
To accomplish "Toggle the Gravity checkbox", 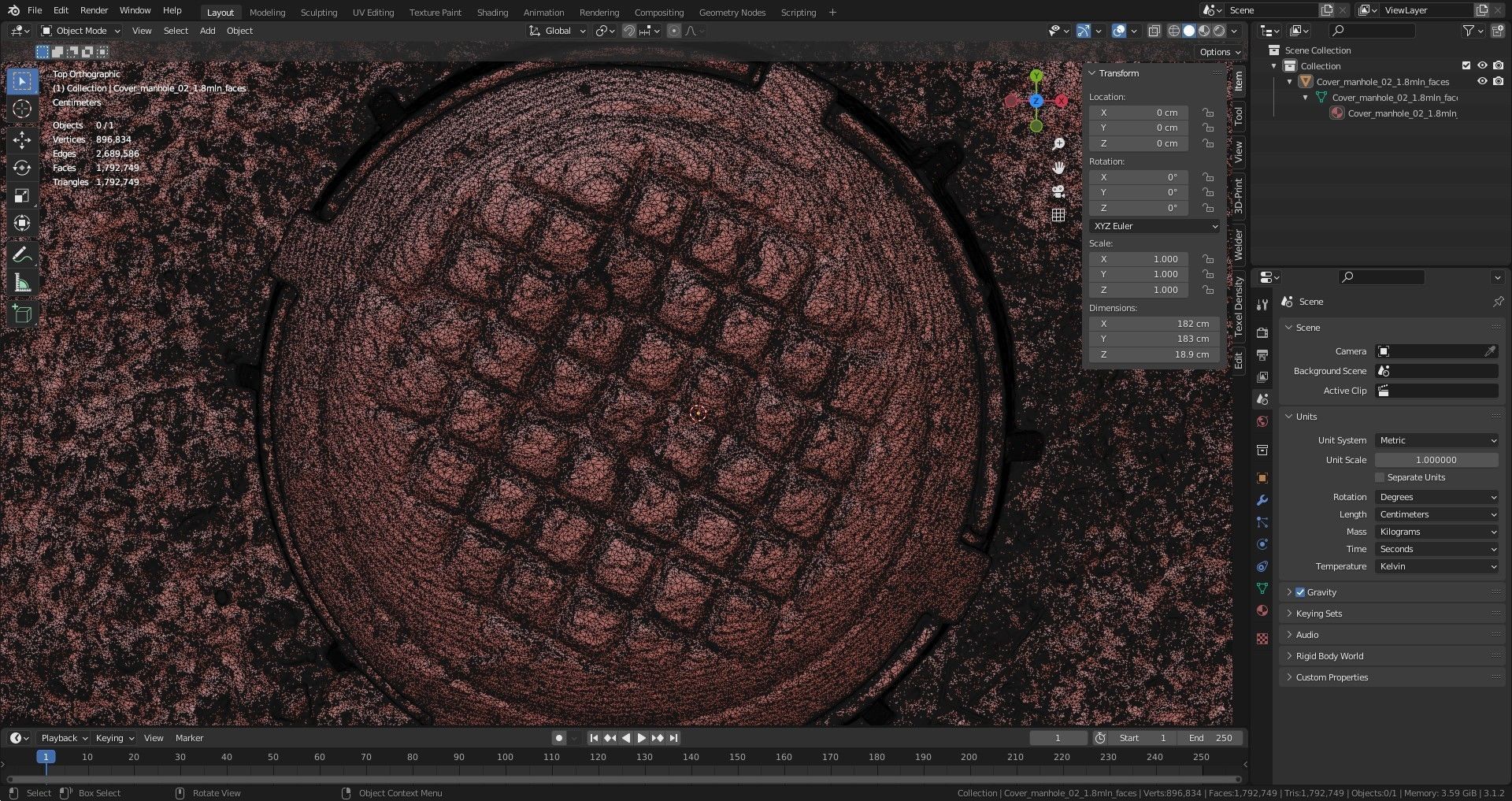I will [1300, 592].
